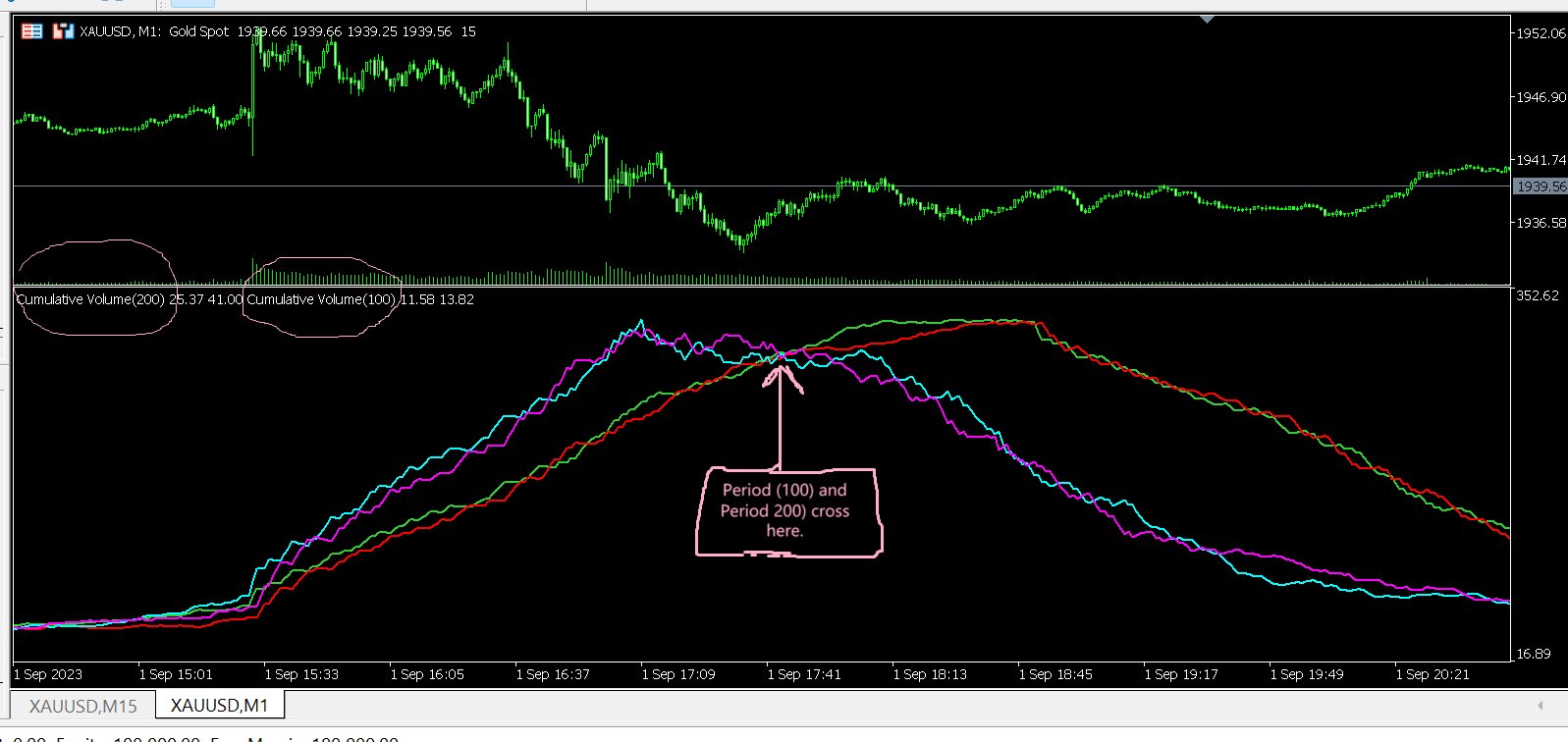Click the 1 Sep 16:05 time label
Viewport: 1568px width, 742px height.
pos(427,674)
